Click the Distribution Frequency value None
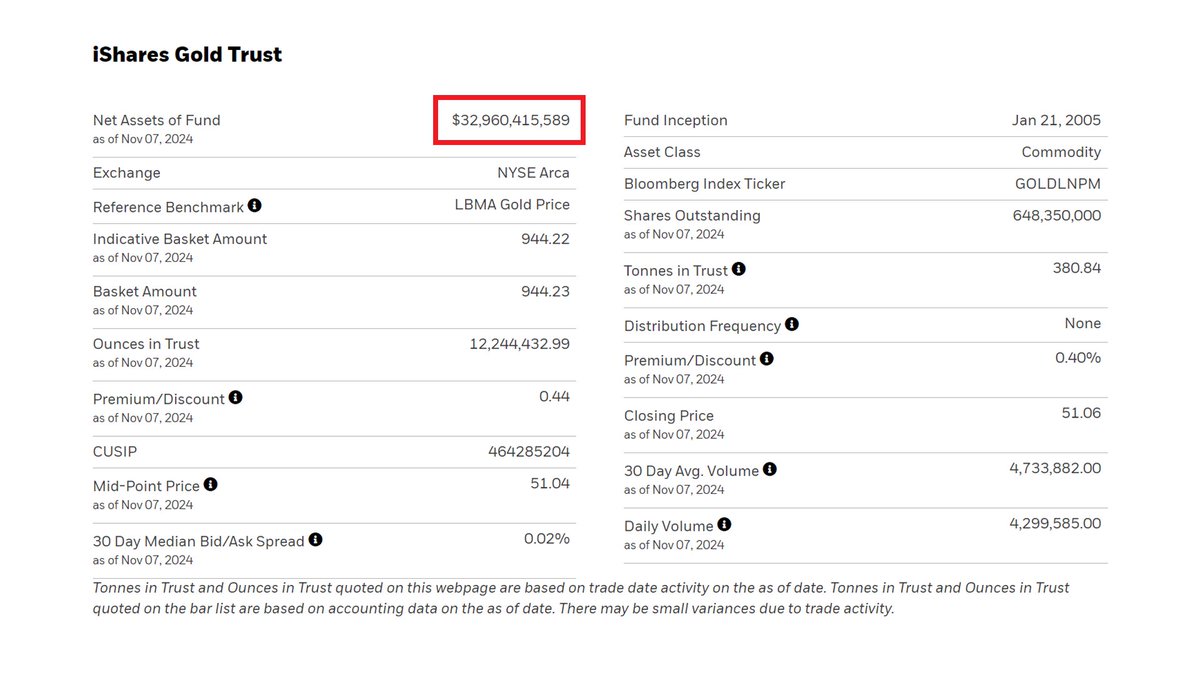 [x=1083, y=323]
